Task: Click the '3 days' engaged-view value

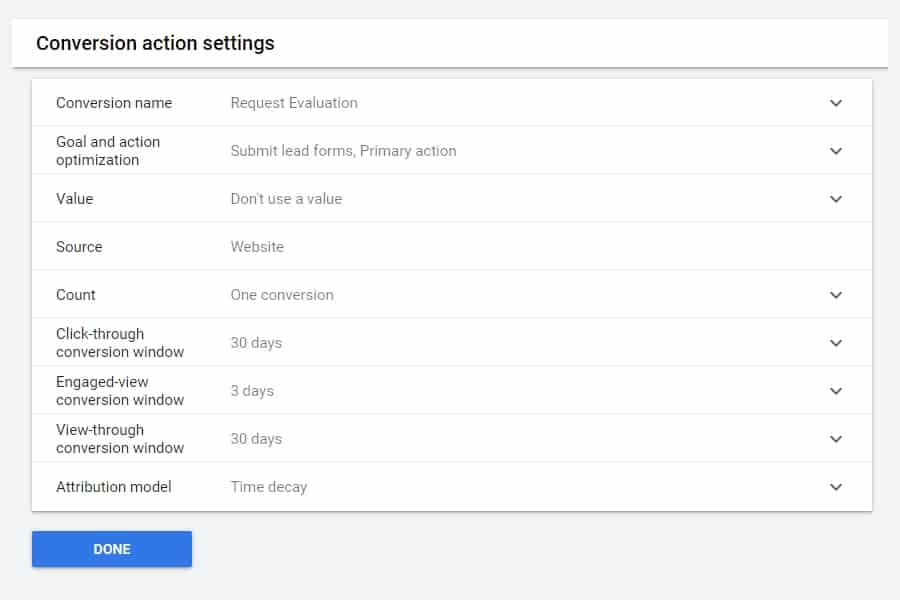Action: (x=252, y=391)
